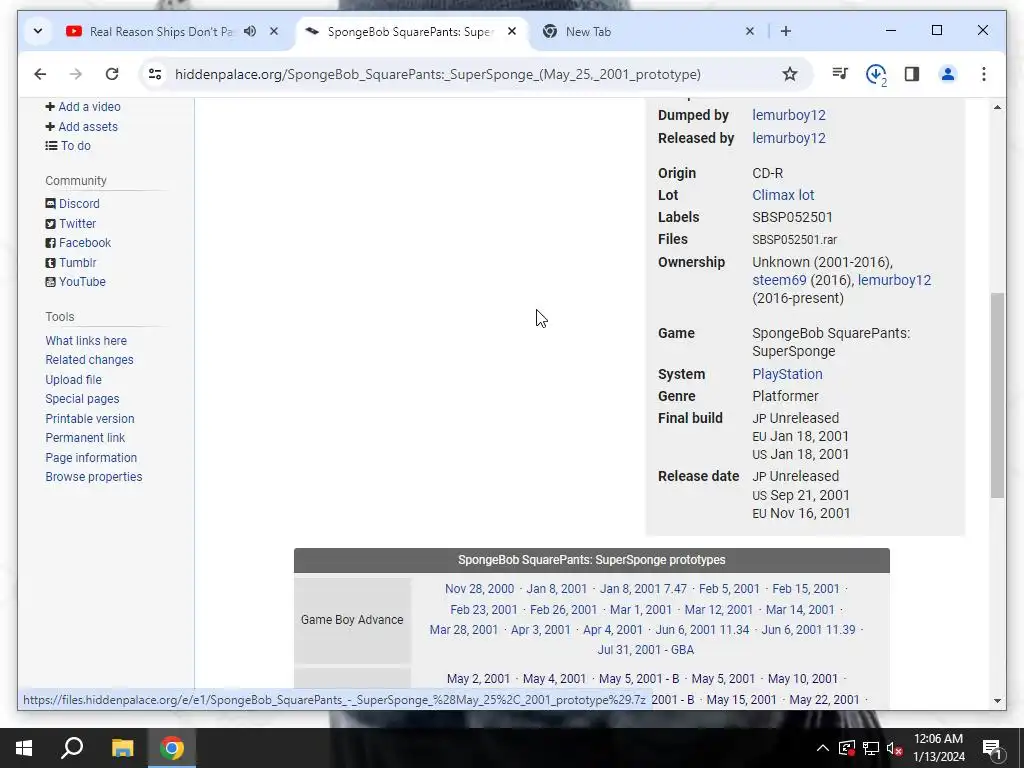Open the Climax lot link
The height and width of the screenshot is (768, 1024).
click(783, 195)
